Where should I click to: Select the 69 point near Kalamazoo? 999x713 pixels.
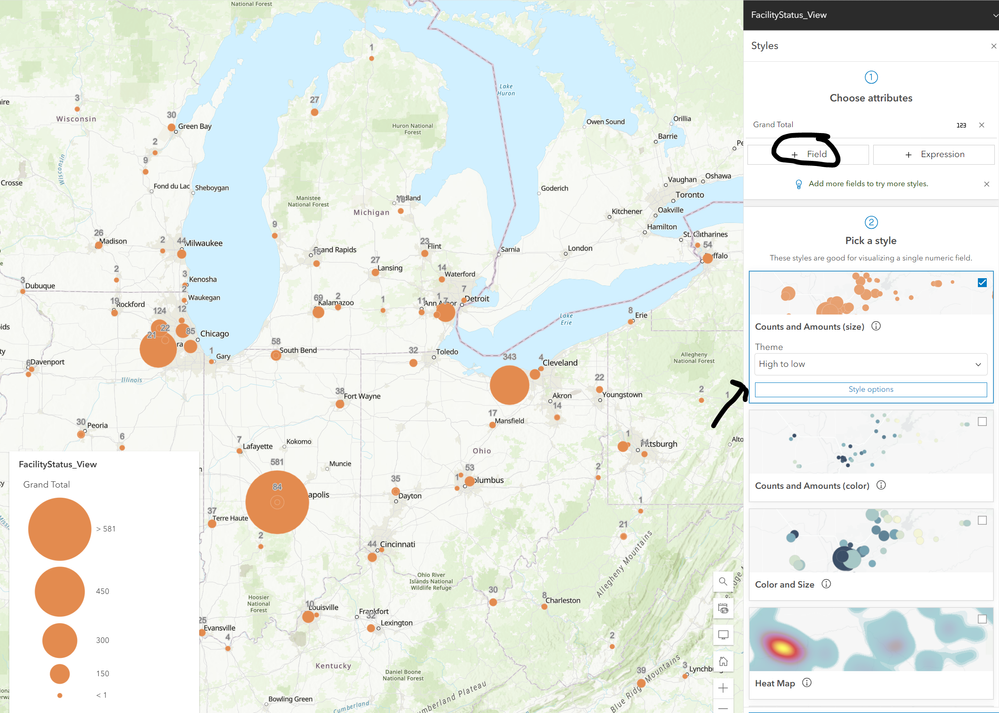click(319, 312)
